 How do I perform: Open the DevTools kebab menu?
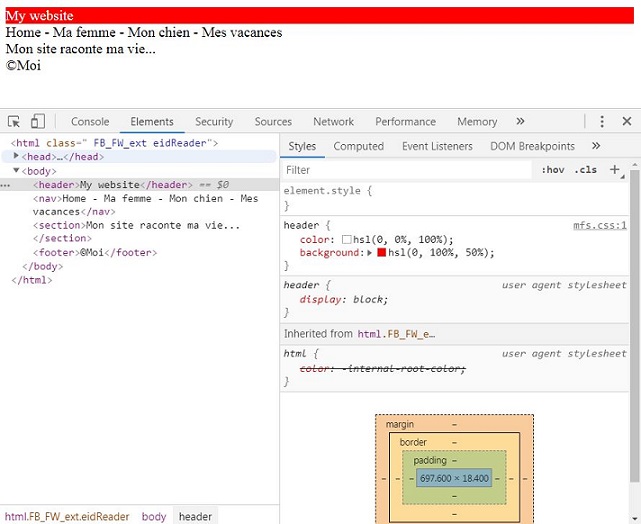click(602, 122)
